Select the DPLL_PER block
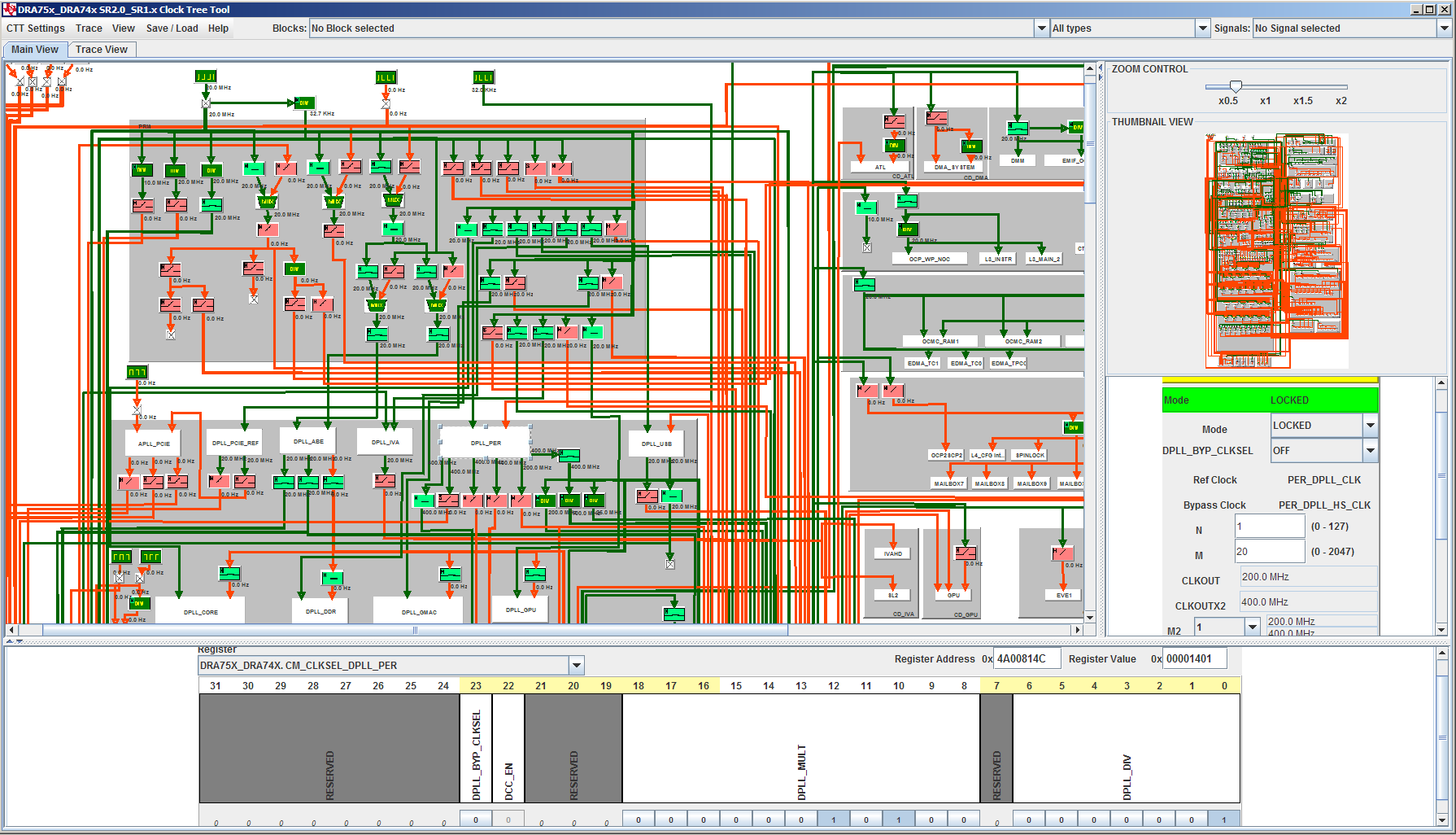The image size is (1456, 835). click(x=486, y=443)
